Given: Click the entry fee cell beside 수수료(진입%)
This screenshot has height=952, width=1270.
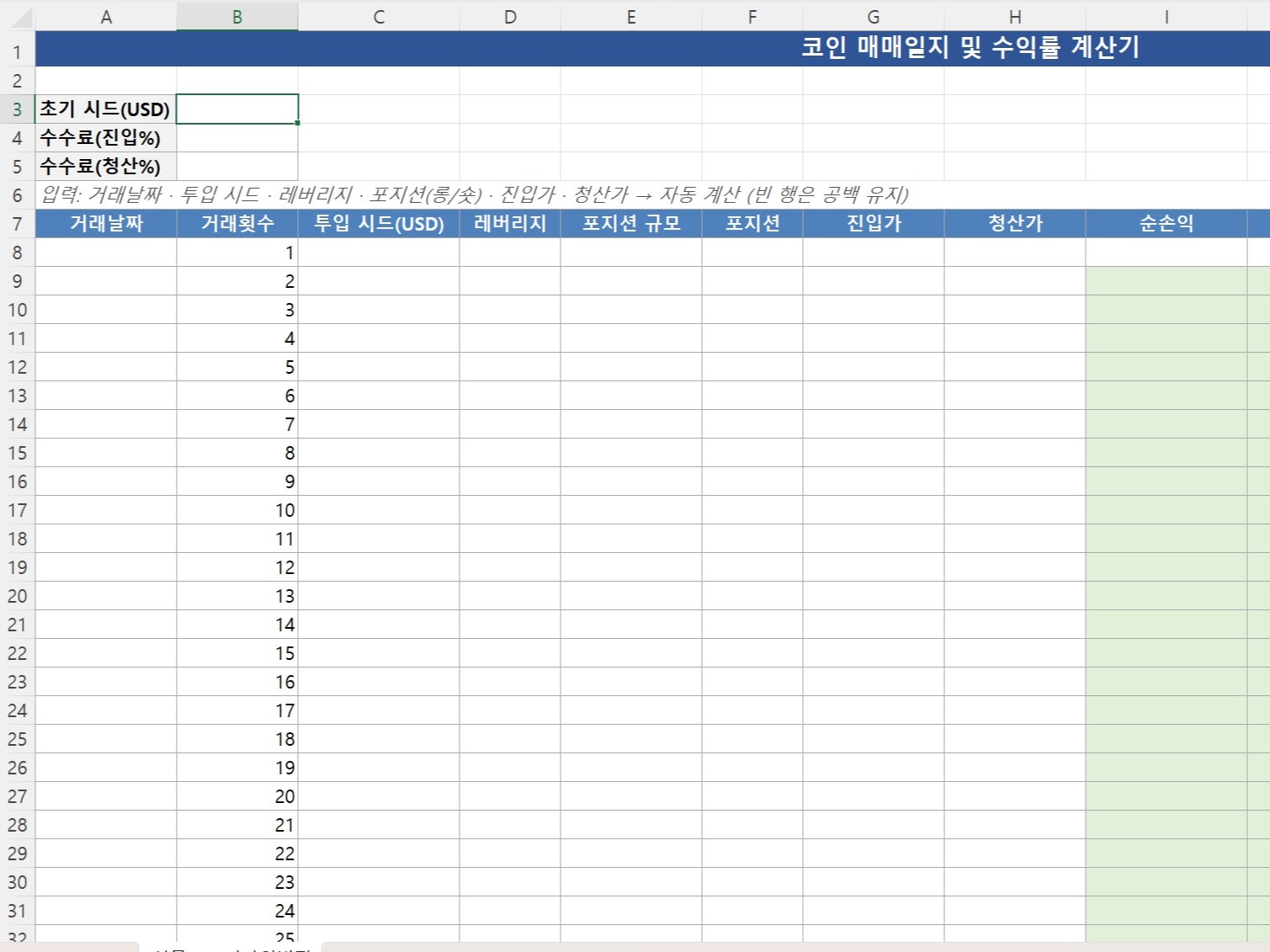Looking at the screenshot, I should tap(236, 137).
